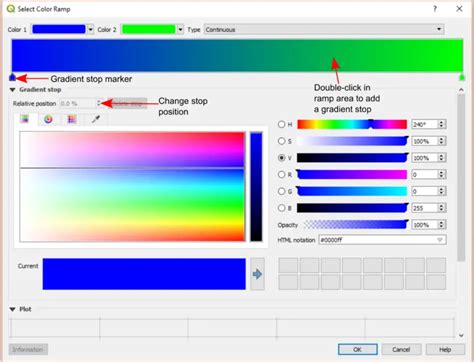474x362 pixels.
Task: Open the Type Continuous dropdown
Action: coord(324,30)
